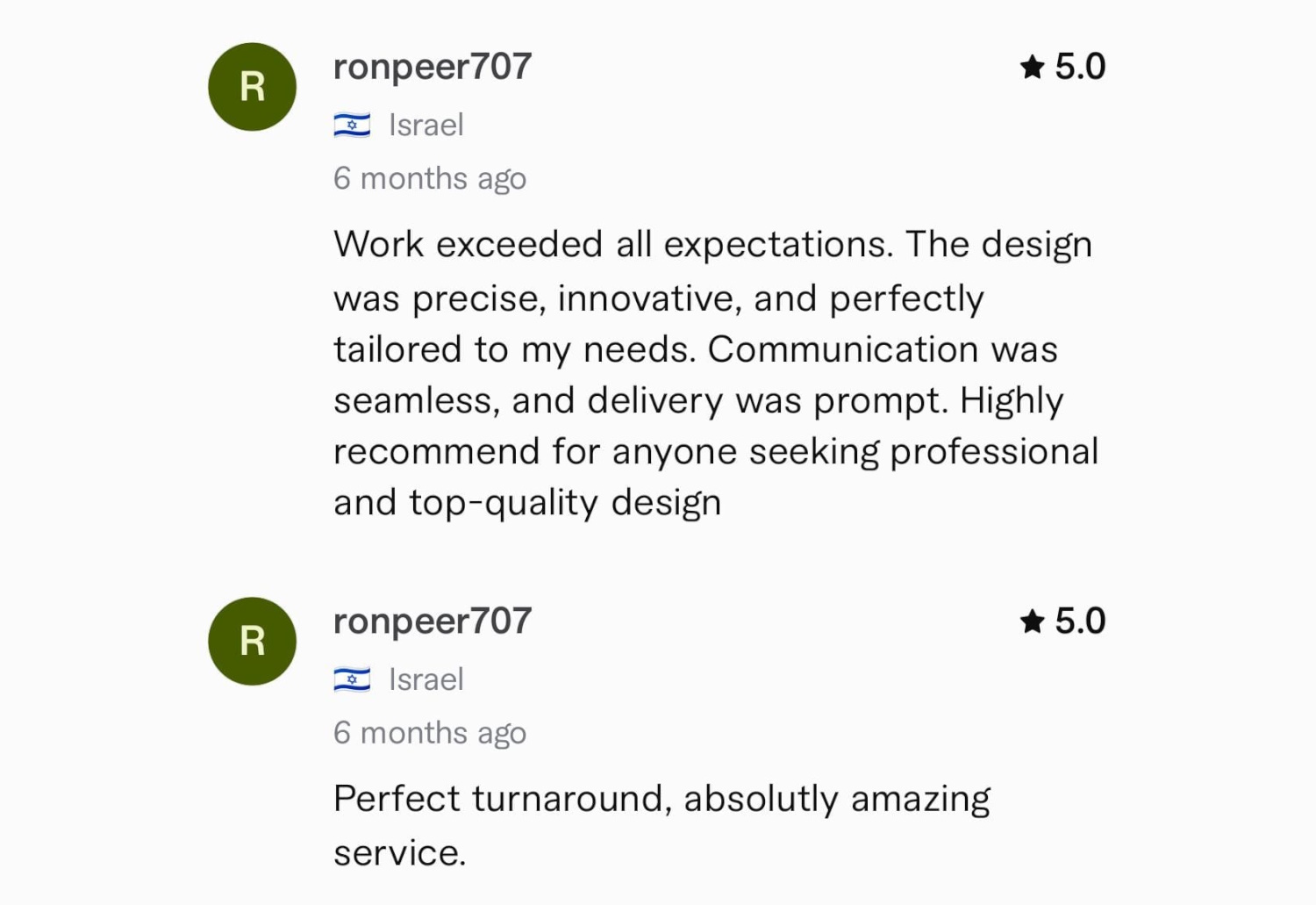The image size is (1316, 905).
Task: Click the Israel country label in the bottom review
Action: [426, 679]
